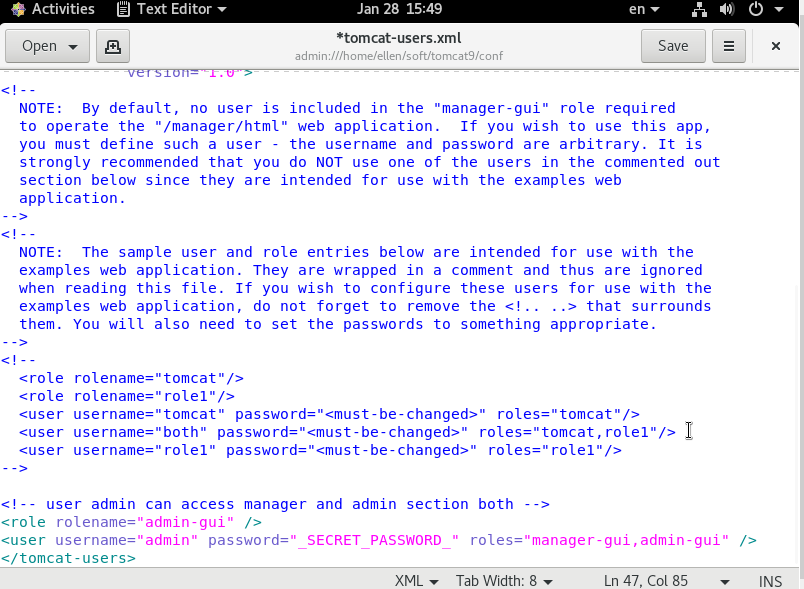Save the file with Save button
The width and height of the screenshot is (804, 589).
point(672,46)
